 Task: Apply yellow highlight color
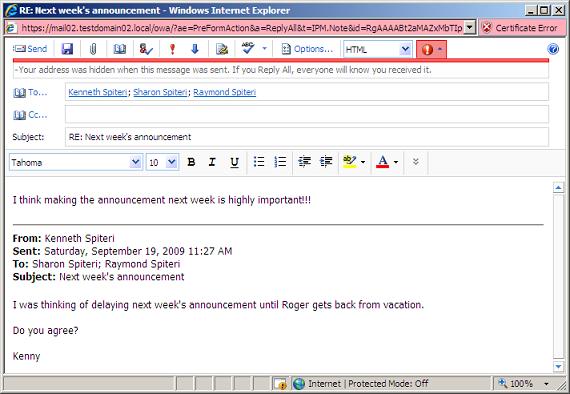click(350, 162)
